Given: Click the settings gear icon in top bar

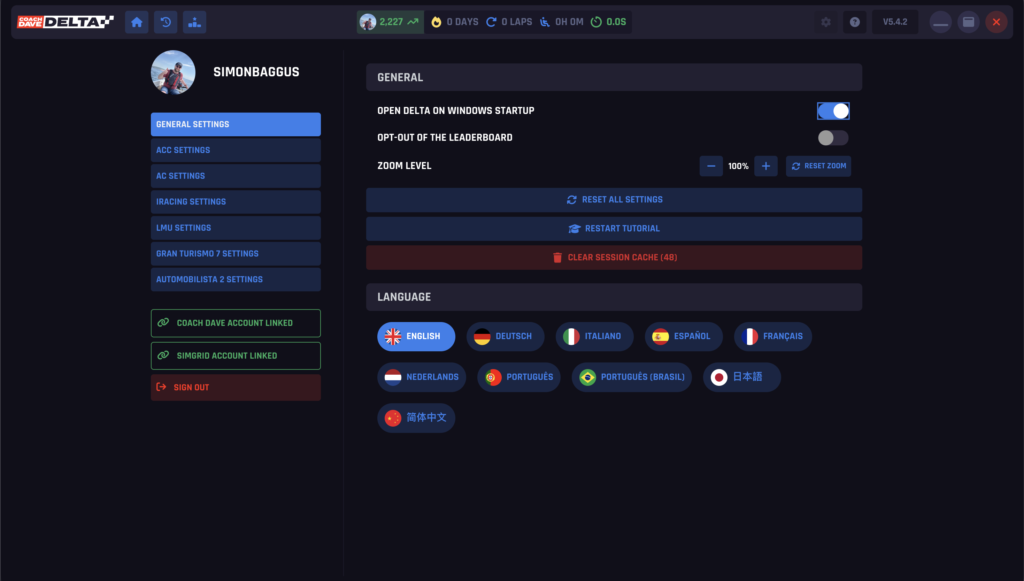Looking at the screenshot, I should 825,22.
